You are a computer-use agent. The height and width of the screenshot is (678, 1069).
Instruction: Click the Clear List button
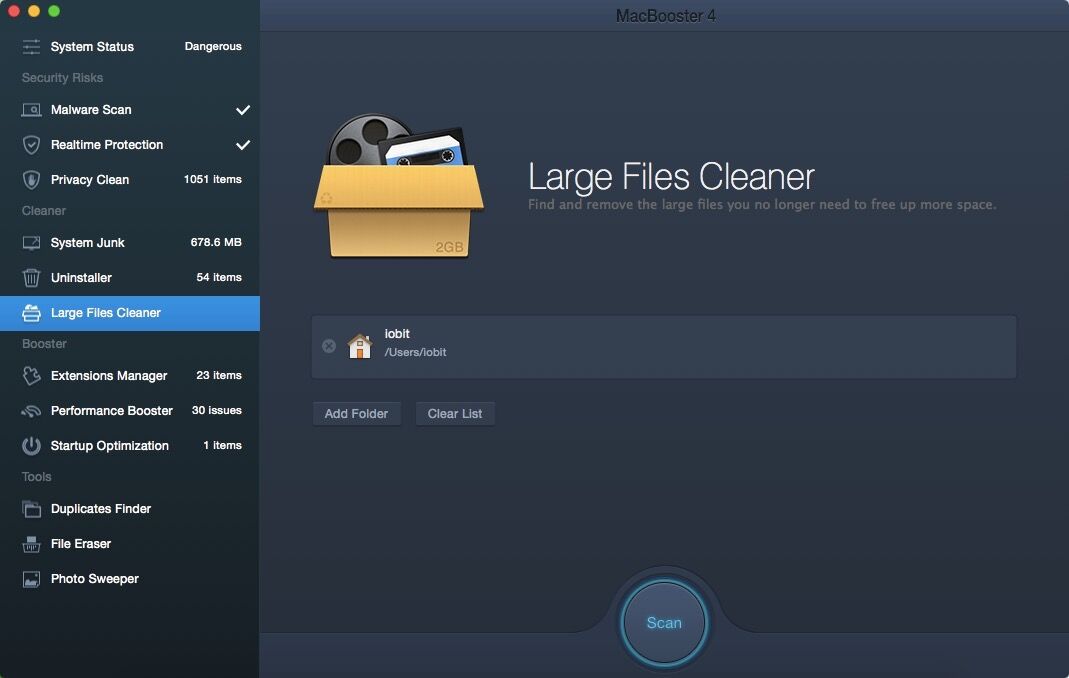tap(455, 414)
